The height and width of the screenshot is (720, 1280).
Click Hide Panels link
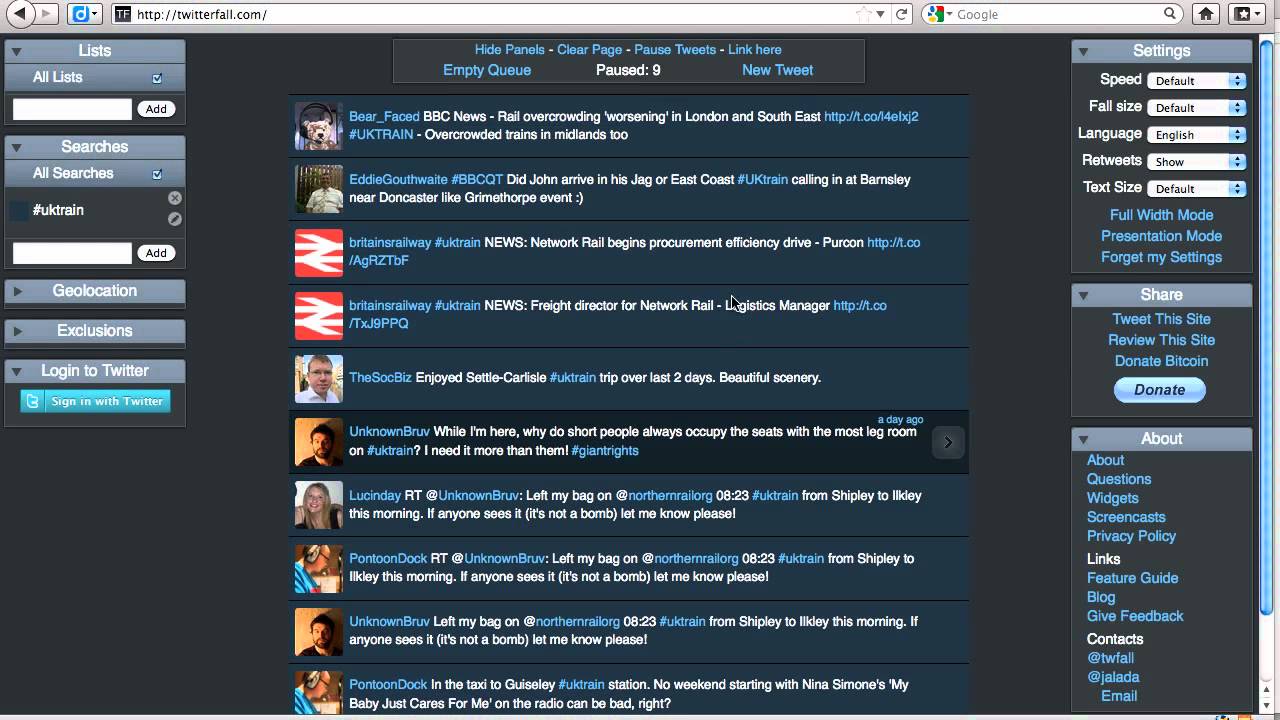point(510,49)
